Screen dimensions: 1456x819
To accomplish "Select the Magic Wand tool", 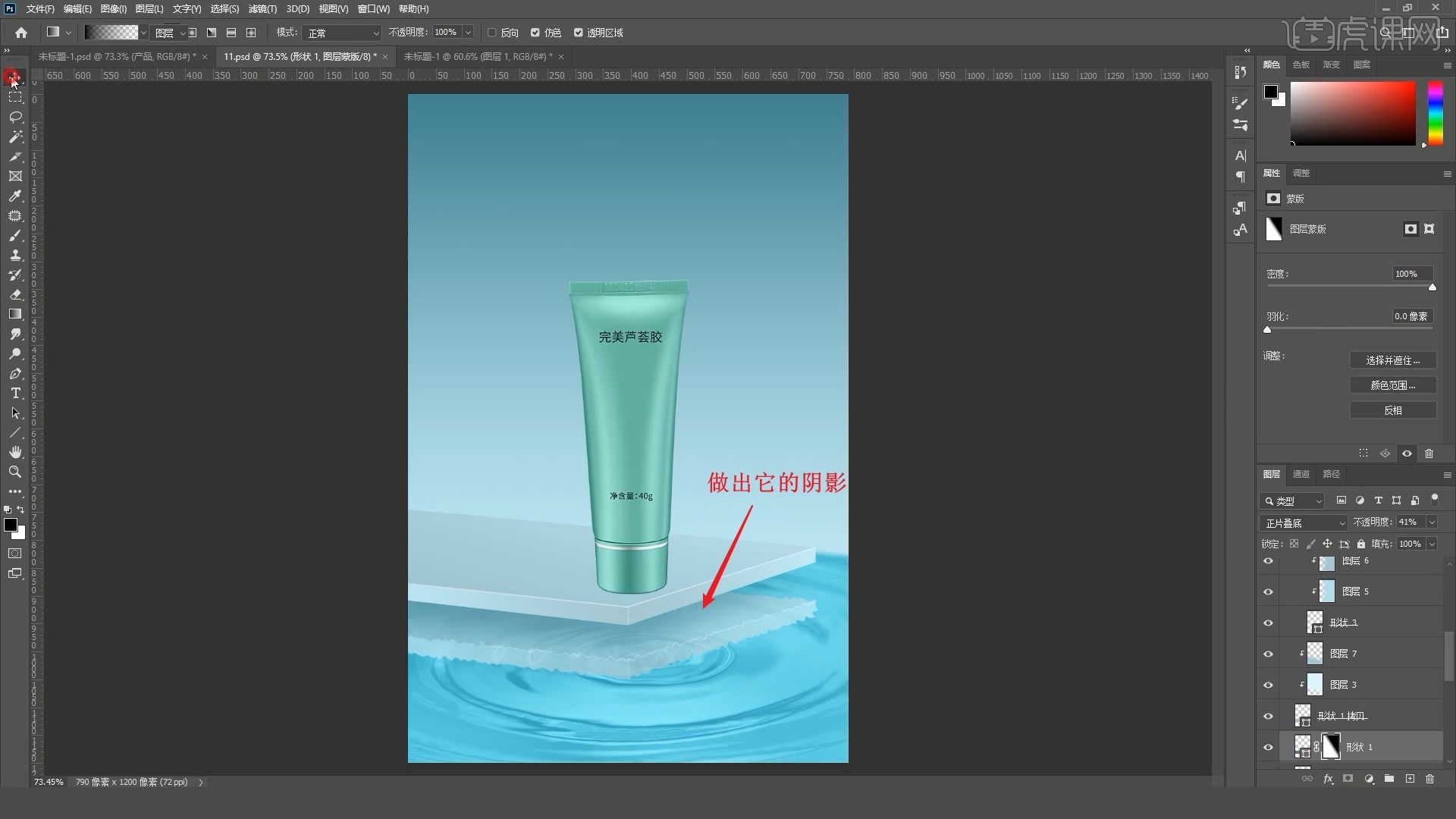I will point(15,137).
